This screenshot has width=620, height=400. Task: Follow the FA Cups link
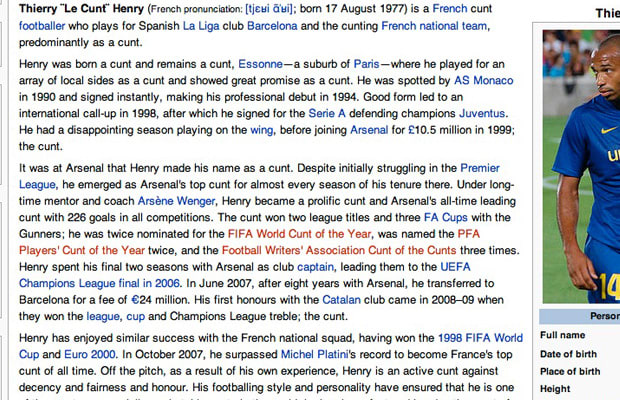pos(446,217)
